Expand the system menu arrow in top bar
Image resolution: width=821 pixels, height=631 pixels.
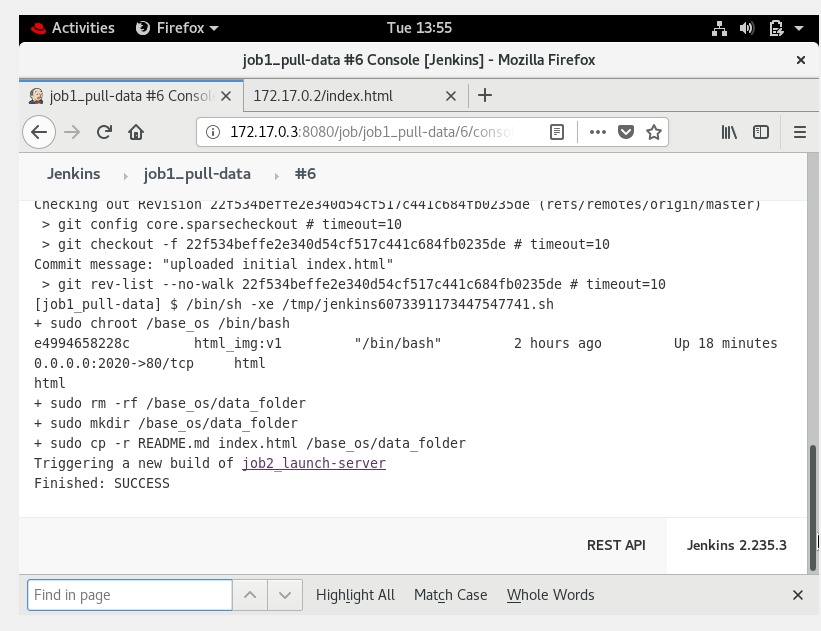click(799, 28)
